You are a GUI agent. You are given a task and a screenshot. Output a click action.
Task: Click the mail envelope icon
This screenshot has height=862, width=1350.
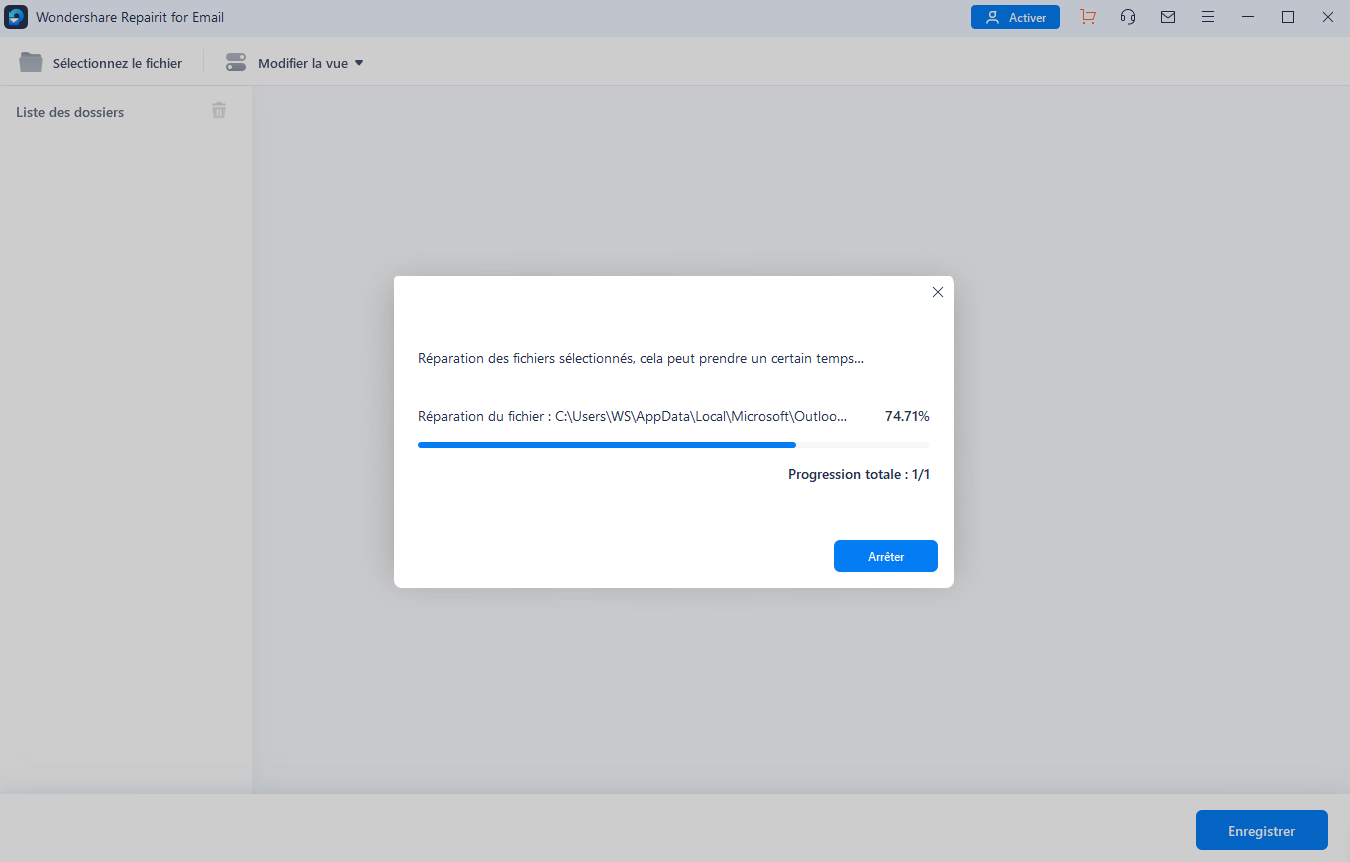[1168, 17]
